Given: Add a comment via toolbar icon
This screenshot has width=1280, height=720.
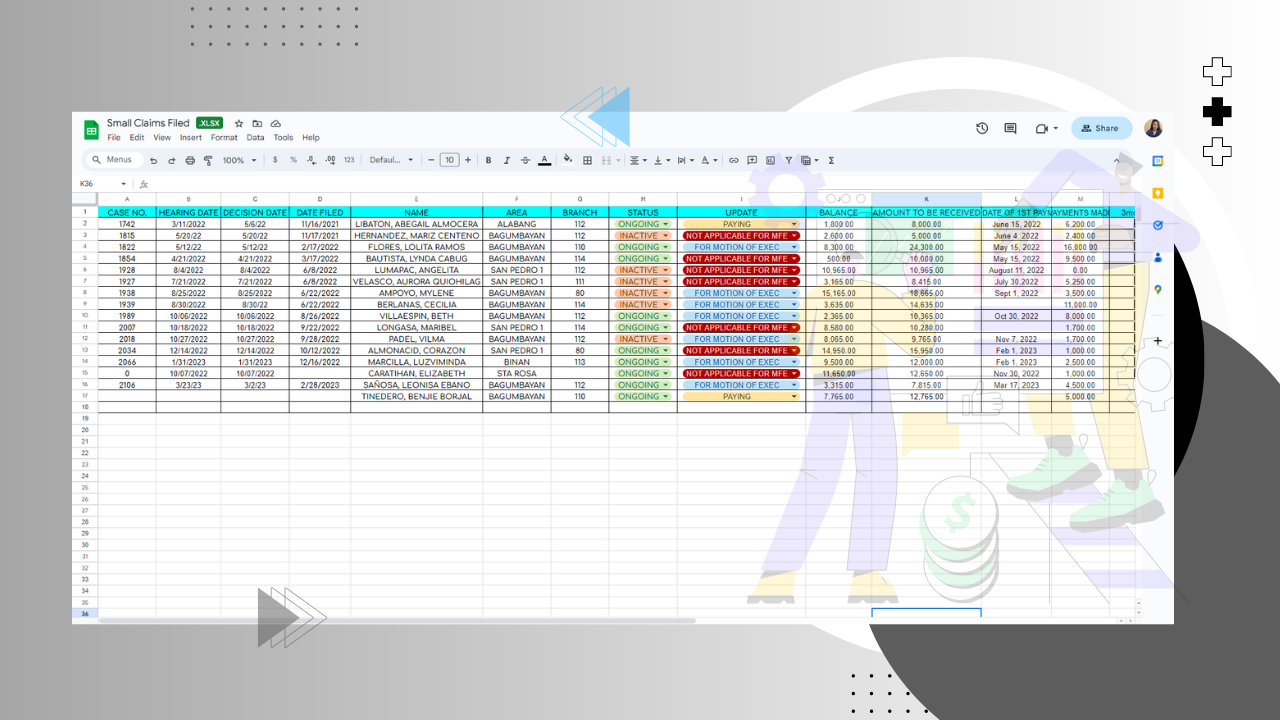Looking at the screenshot, I should tap(752, 160).
